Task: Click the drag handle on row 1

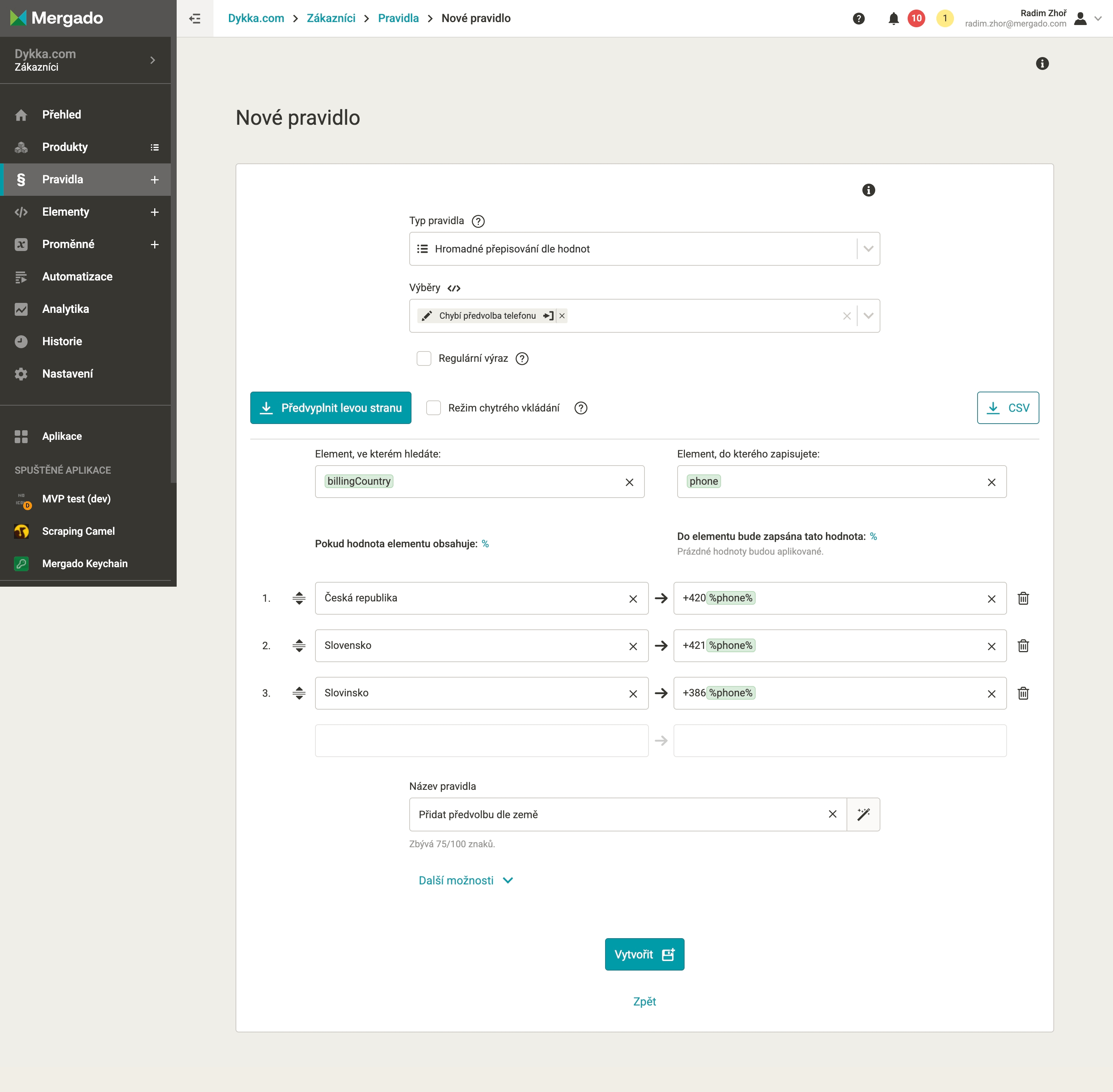Action: [x=299, y=598]
